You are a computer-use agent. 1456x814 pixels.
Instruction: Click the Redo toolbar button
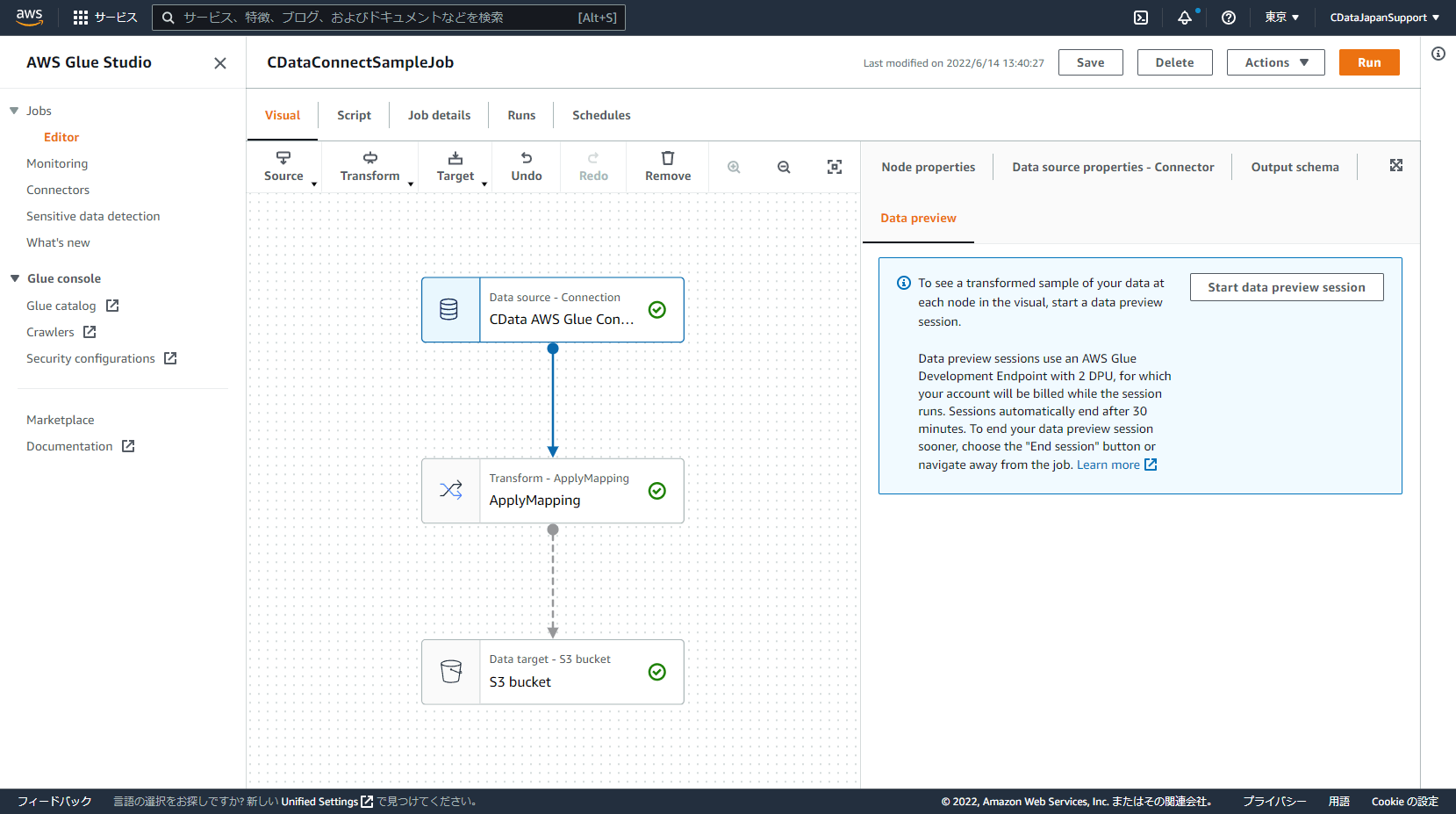point(593,167)
